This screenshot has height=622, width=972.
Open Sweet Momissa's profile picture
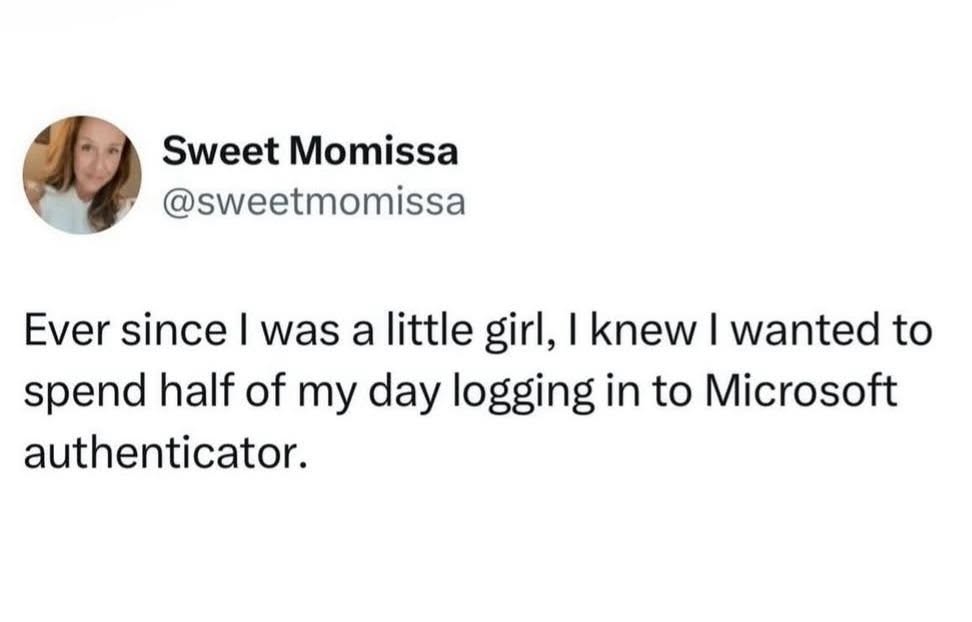pos(82,175)
